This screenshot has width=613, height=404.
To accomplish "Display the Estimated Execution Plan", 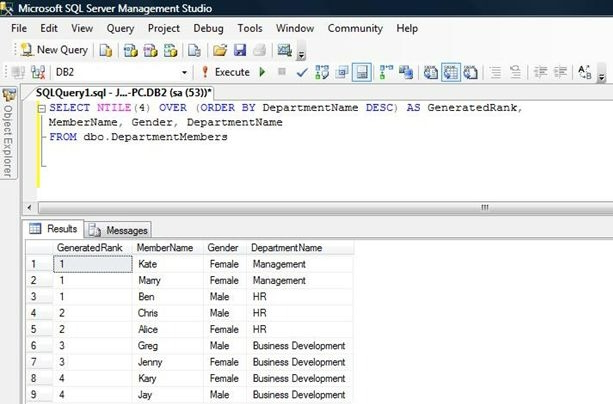I will click(x=322, y=72).
